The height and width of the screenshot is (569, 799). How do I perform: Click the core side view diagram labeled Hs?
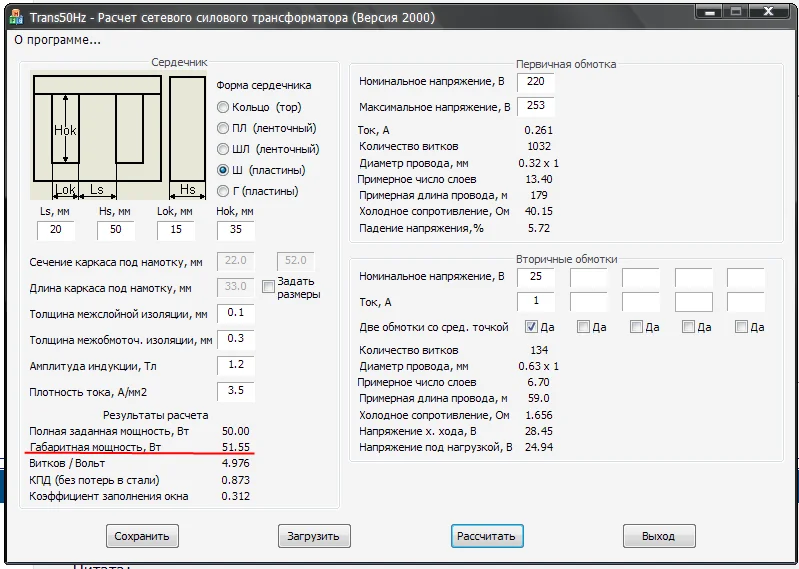(x=188, y=129)
